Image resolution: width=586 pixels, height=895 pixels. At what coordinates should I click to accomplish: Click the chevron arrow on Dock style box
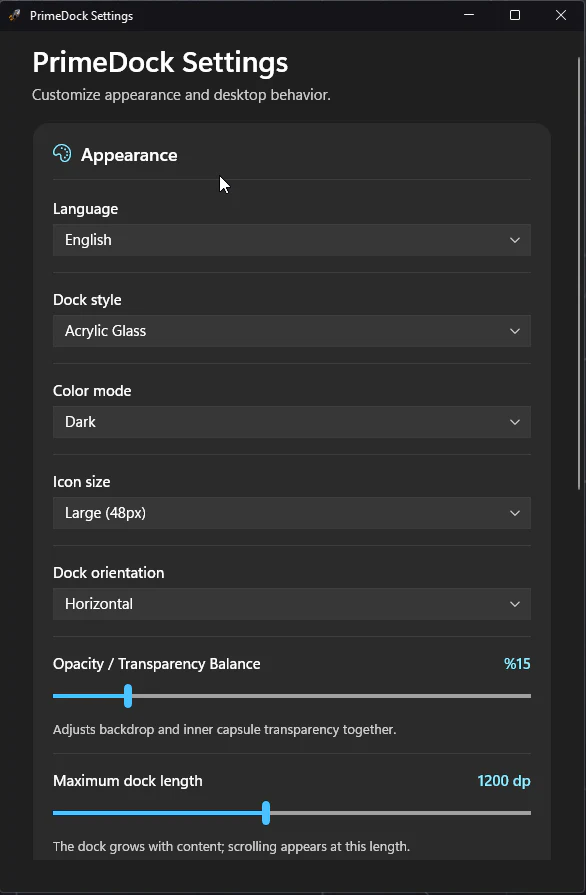tap(515, 331)
